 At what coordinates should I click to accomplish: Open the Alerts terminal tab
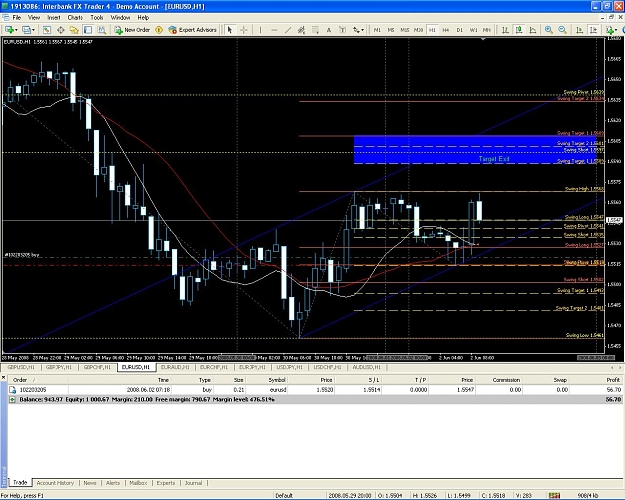click(113, 483)
